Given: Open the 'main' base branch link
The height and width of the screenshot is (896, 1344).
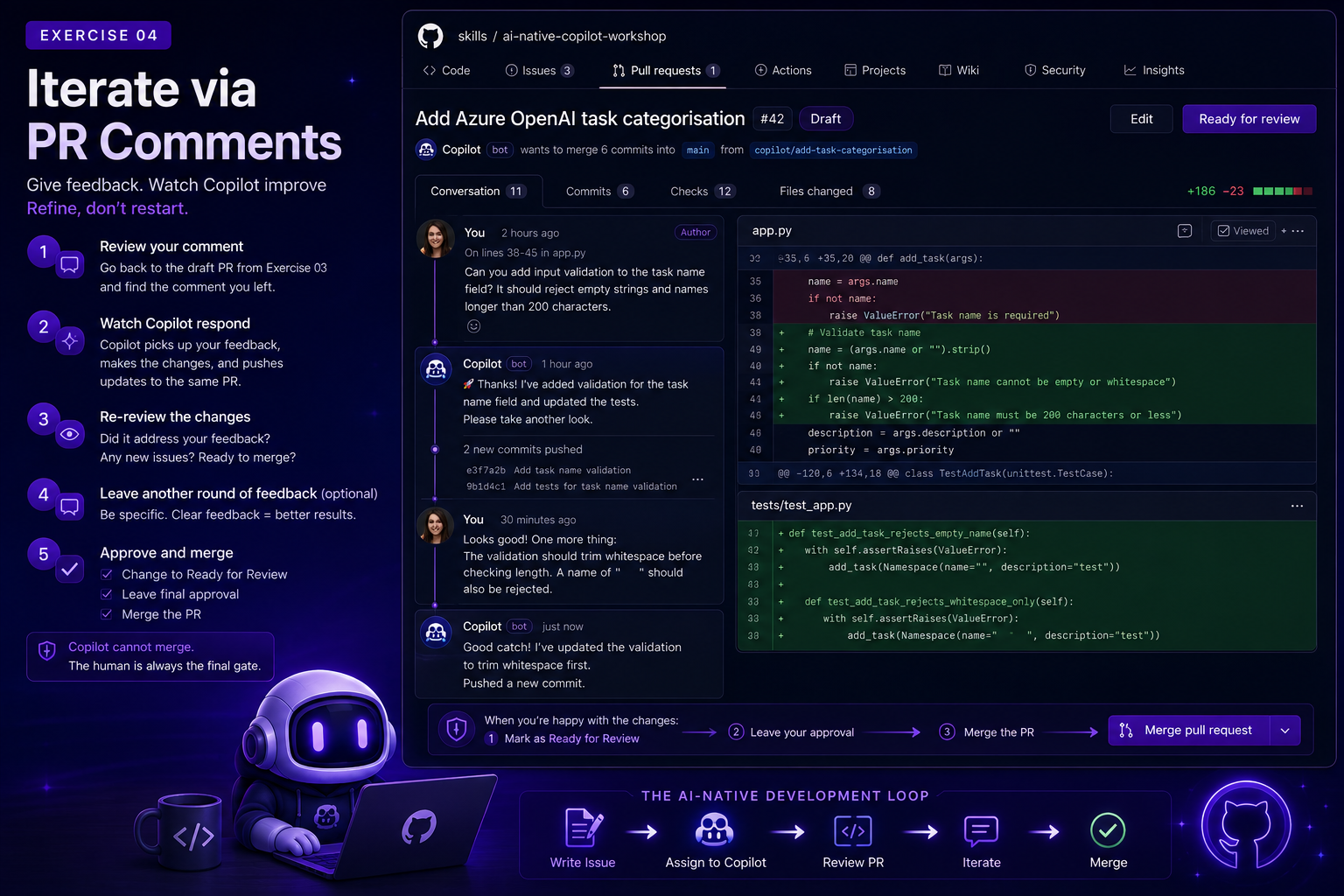Looking at the screenshot, I should point(697,150).
